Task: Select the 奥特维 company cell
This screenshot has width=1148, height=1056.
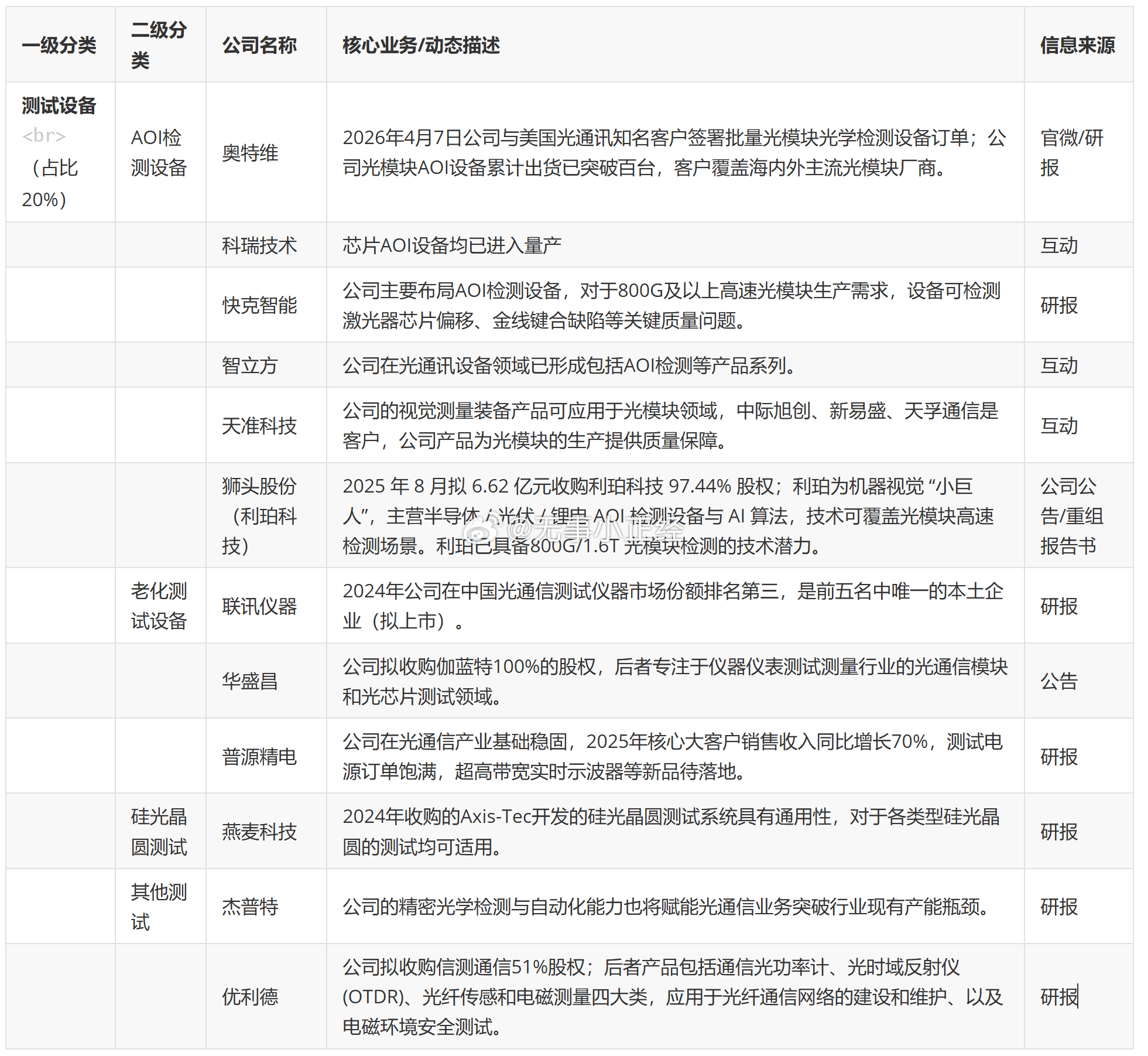Action: coord(250,153)
